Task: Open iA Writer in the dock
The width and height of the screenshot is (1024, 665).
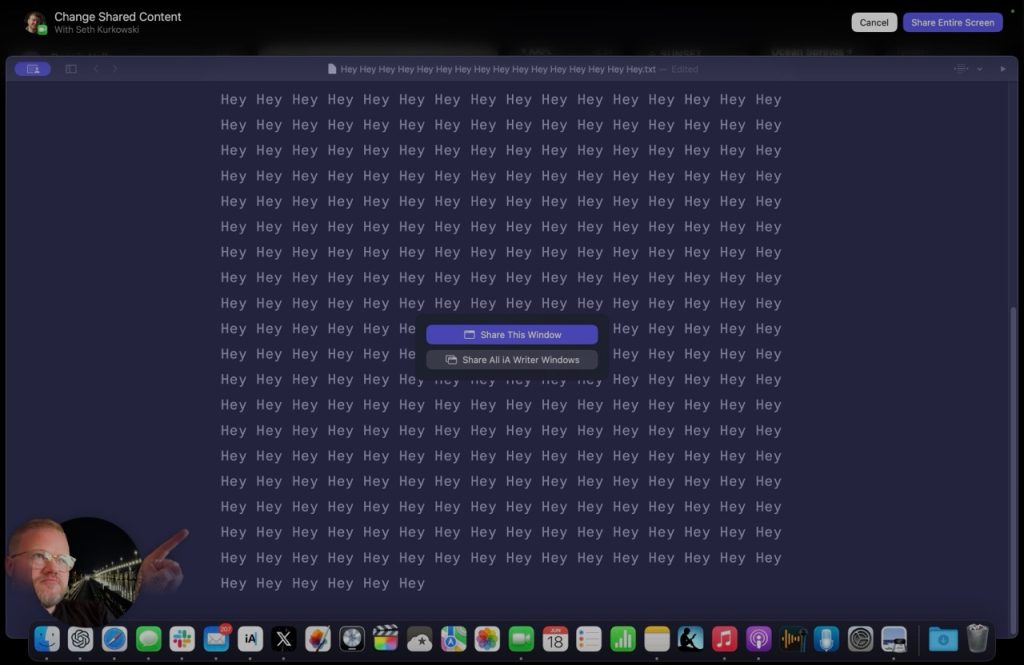Action: click(x=250, y=638)
